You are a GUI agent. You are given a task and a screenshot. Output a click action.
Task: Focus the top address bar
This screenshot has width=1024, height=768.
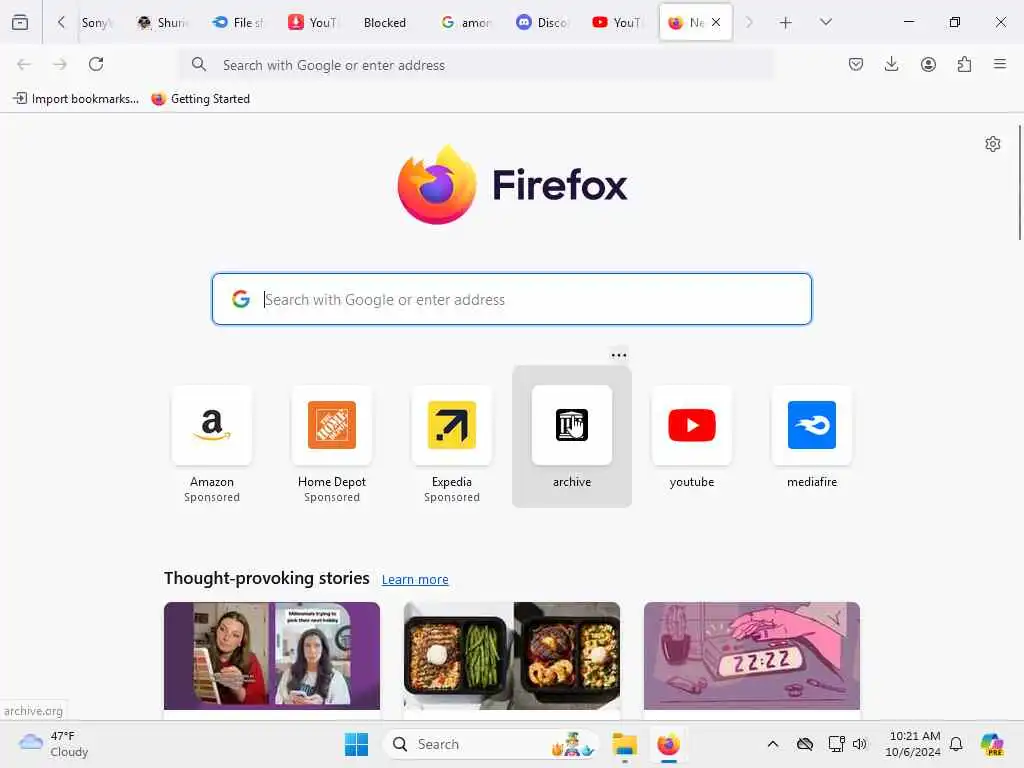477,65
